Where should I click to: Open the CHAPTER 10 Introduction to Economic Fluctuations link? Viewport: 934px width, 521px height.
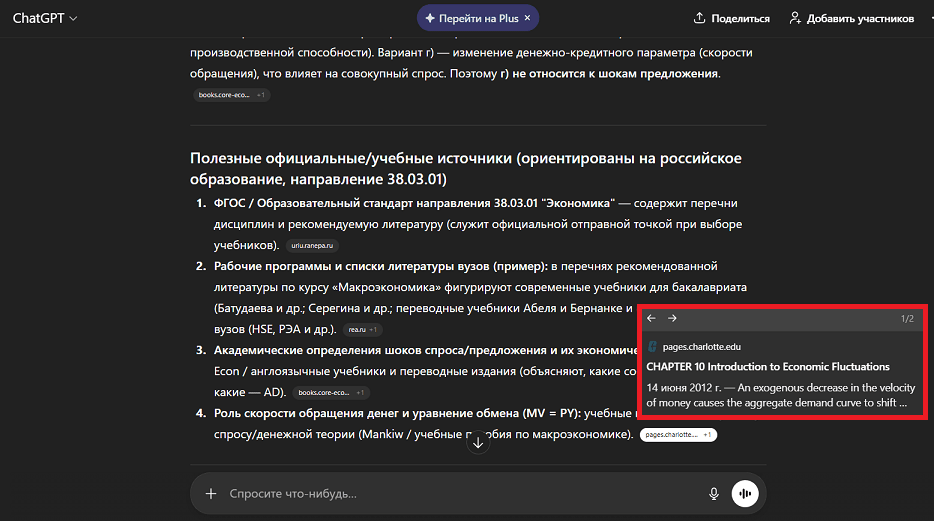768,367
